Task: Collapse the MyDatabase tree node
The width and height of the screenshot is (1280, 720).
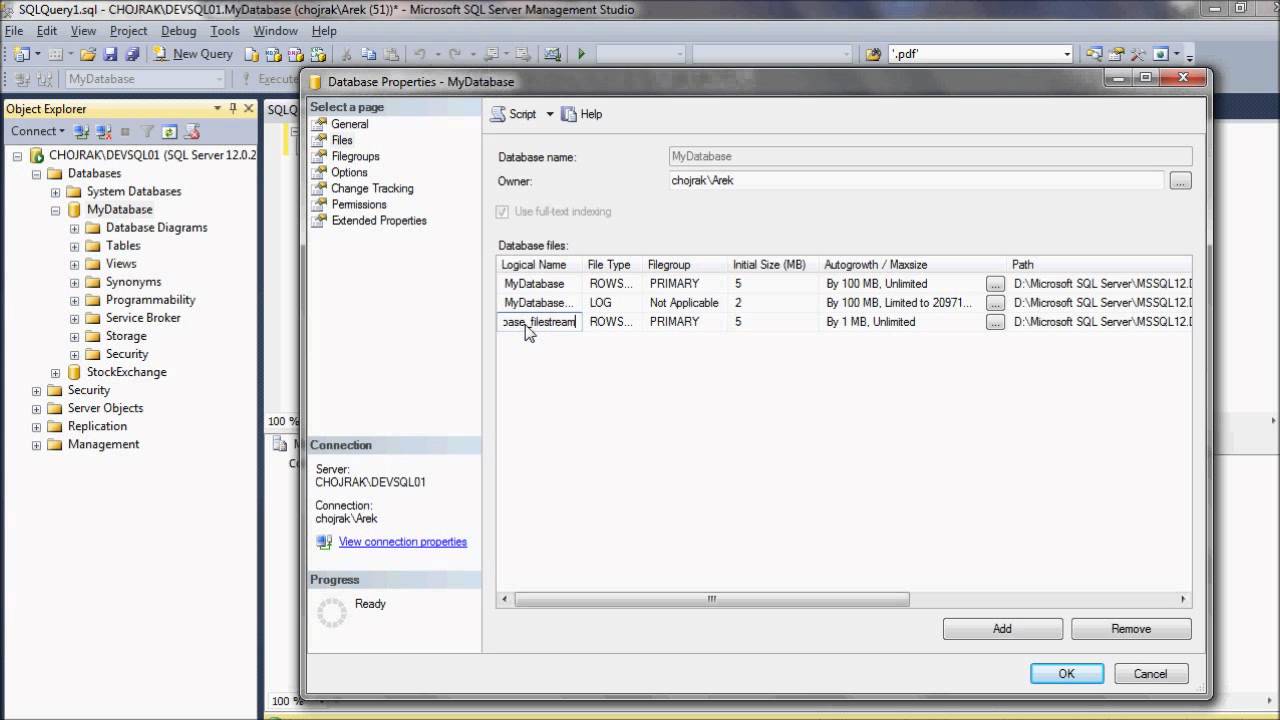Action: point(55,210)
